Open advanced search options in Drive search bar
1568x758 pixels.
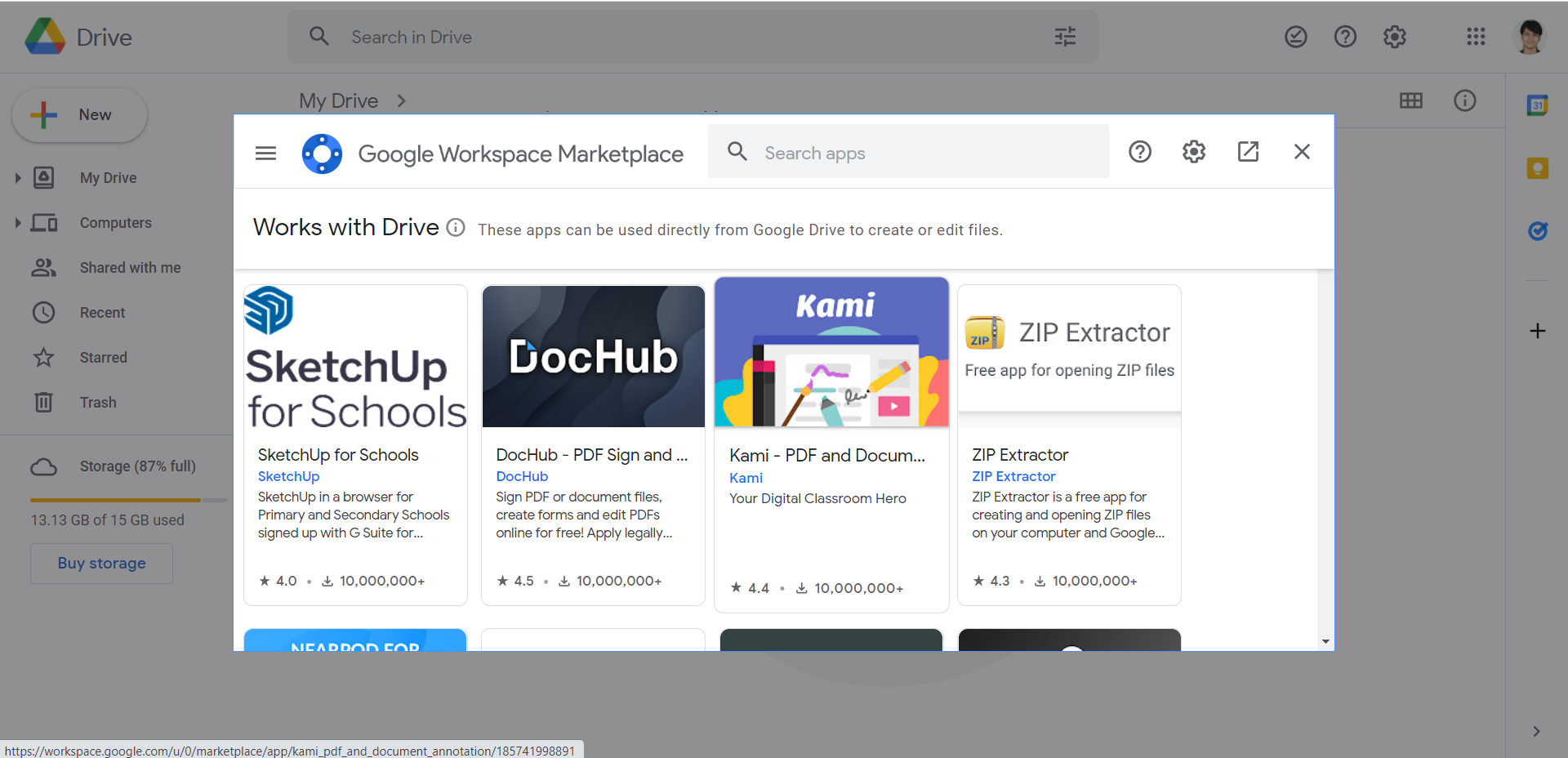pyautogui.click(x=1064, y=36)
